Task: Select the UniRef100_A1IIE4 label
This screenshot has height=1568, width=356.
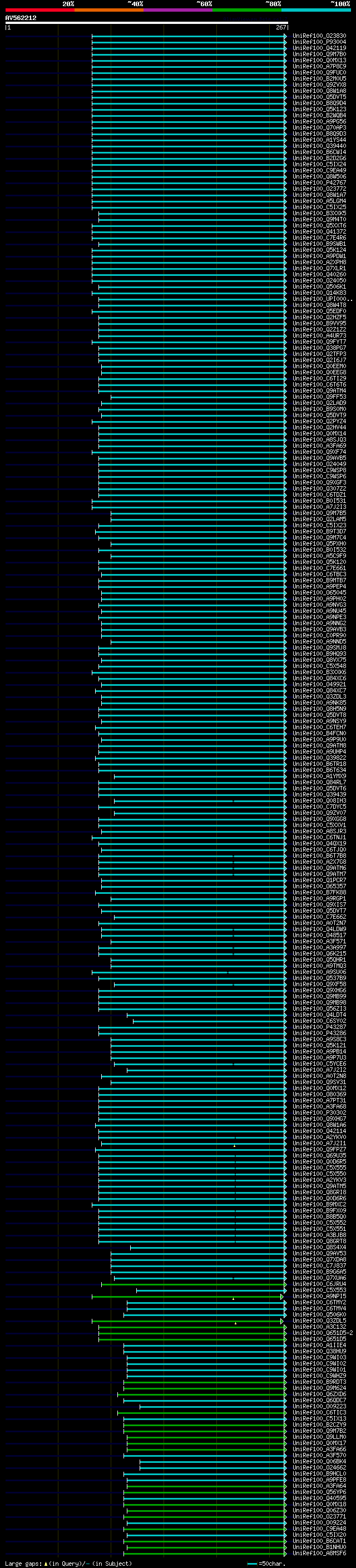Action: click(319, 1345)
